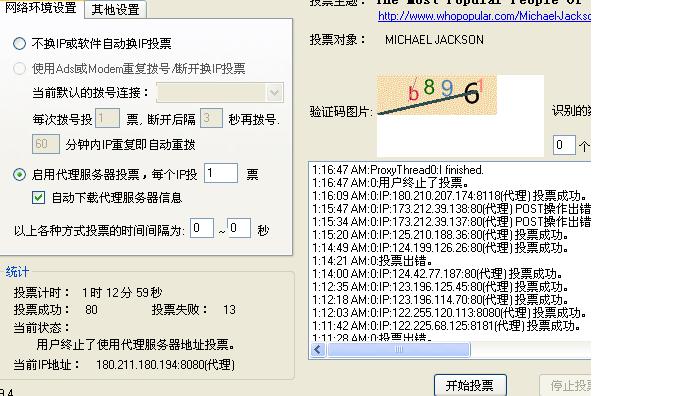Screen dimensions: 683x396
Task: Click the captcha verification image
Action: coord(436,95)
